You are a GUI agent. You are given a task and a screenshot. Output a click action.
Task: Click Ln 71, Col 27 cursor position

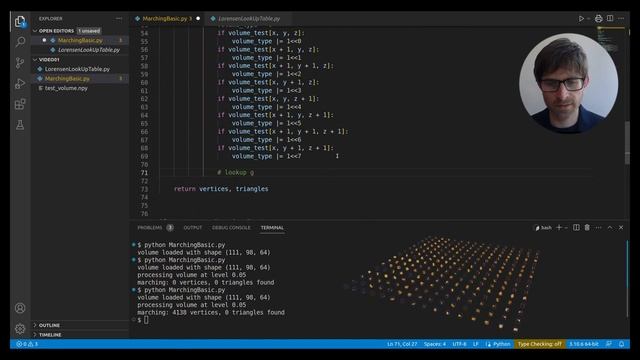[x=402, y=344]
